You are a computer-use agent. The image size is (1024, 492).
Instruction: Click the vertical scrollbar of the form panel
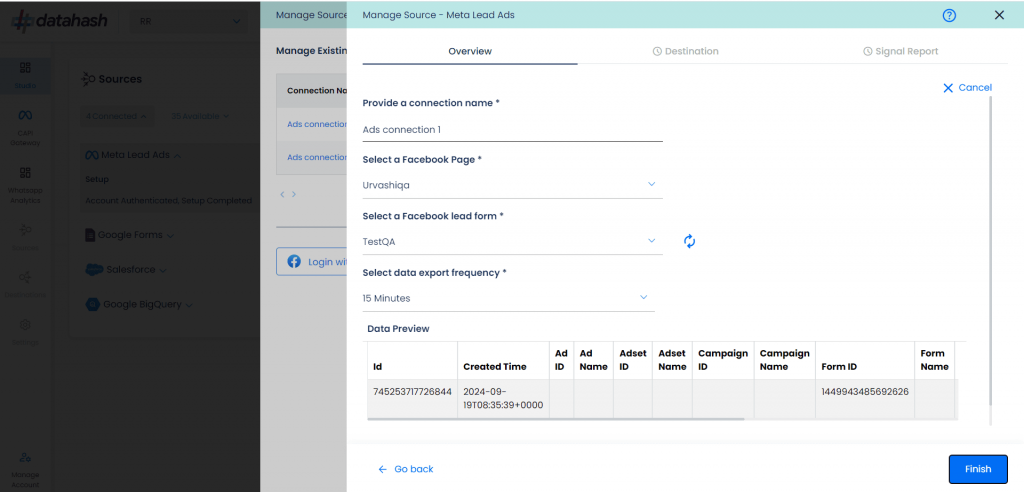point(991,250)
